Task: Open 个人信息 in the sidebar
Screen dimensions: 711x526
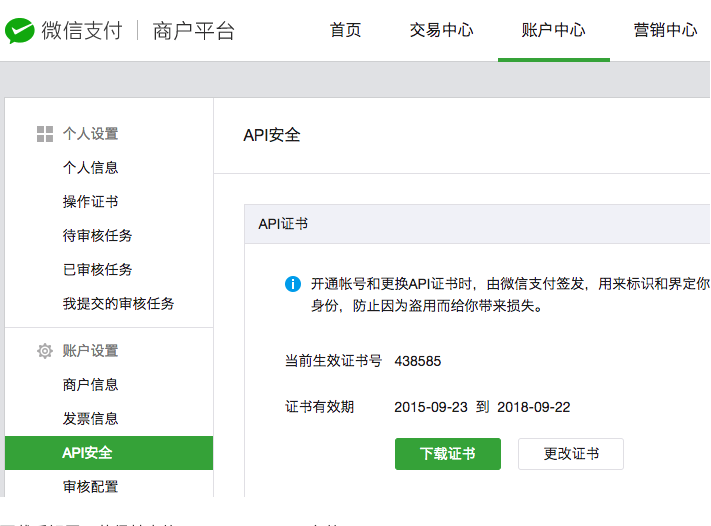Action: pos(90,168)
